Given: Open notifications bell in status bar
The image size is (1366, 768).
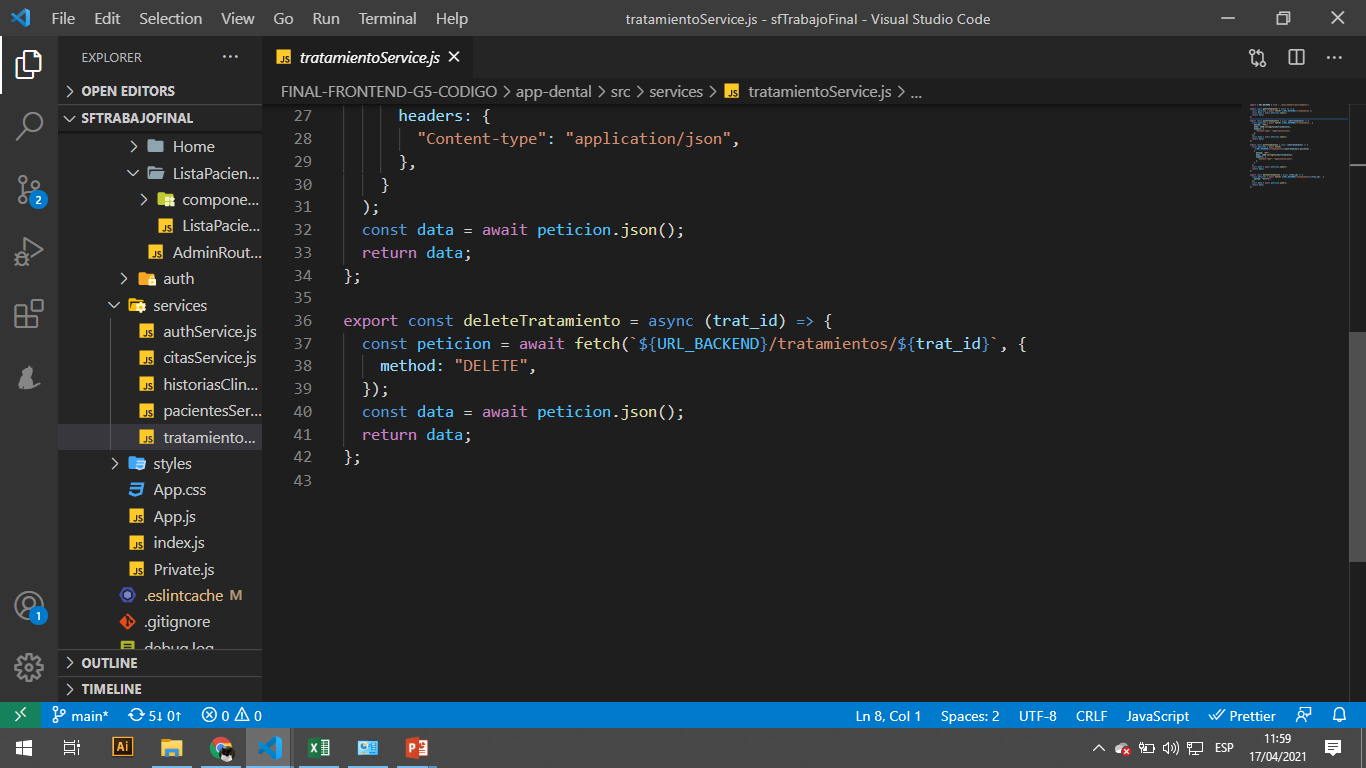Looking at the screenshot, I should [x=1340, y=715].
